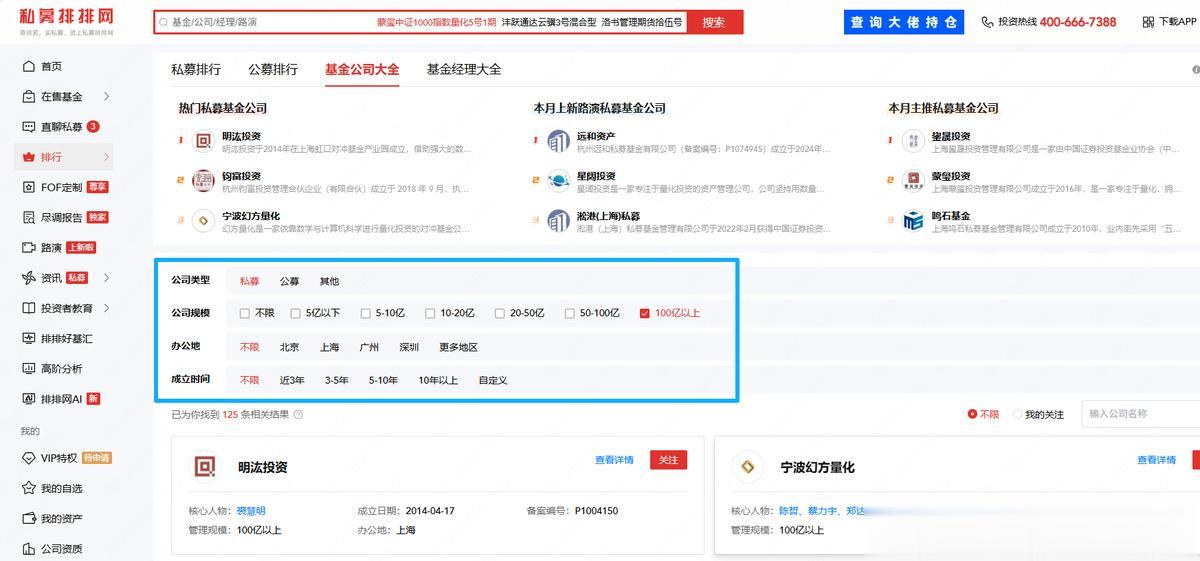
Task: Filter office location by 上海
Action: point(329,348)
